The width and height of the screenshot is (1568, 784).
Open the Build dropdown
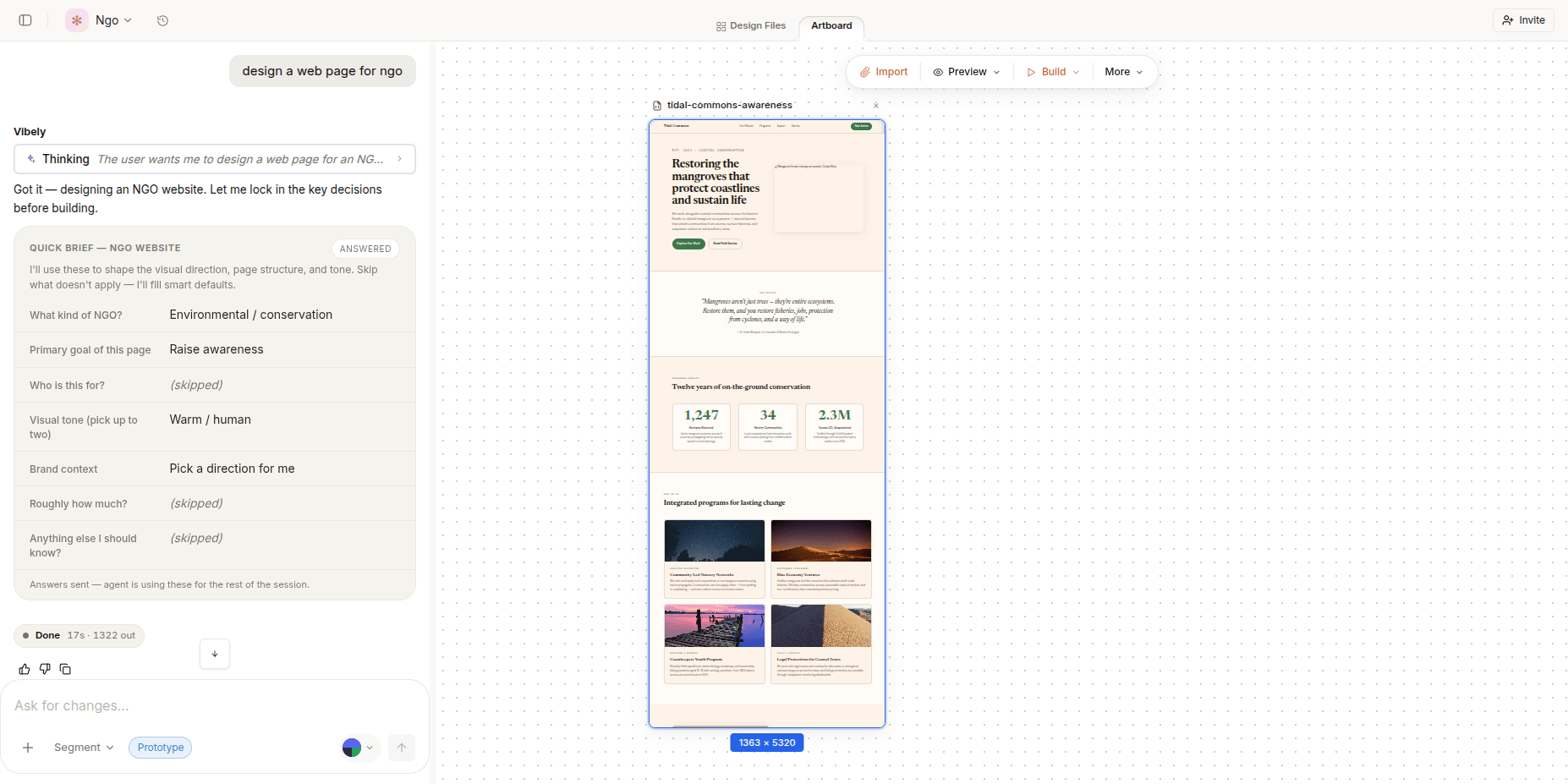coord(1053,72)
